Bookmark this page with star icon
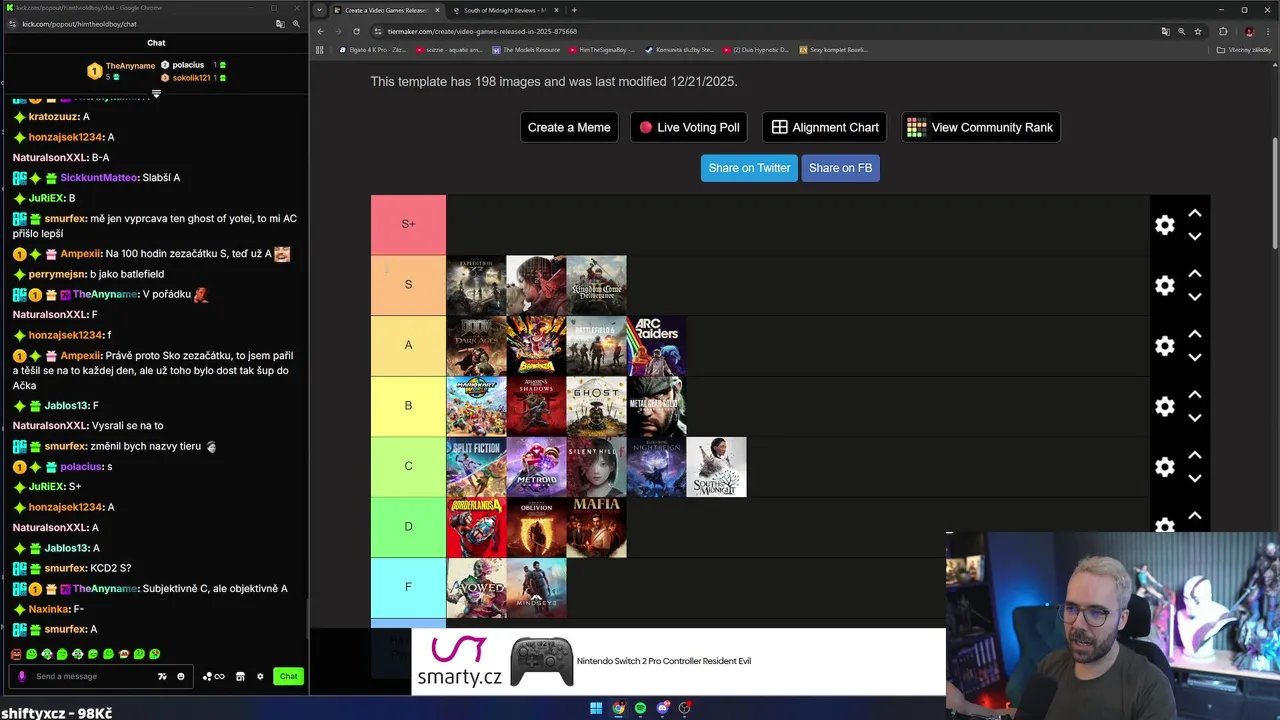 click(x=1198, y=31)
